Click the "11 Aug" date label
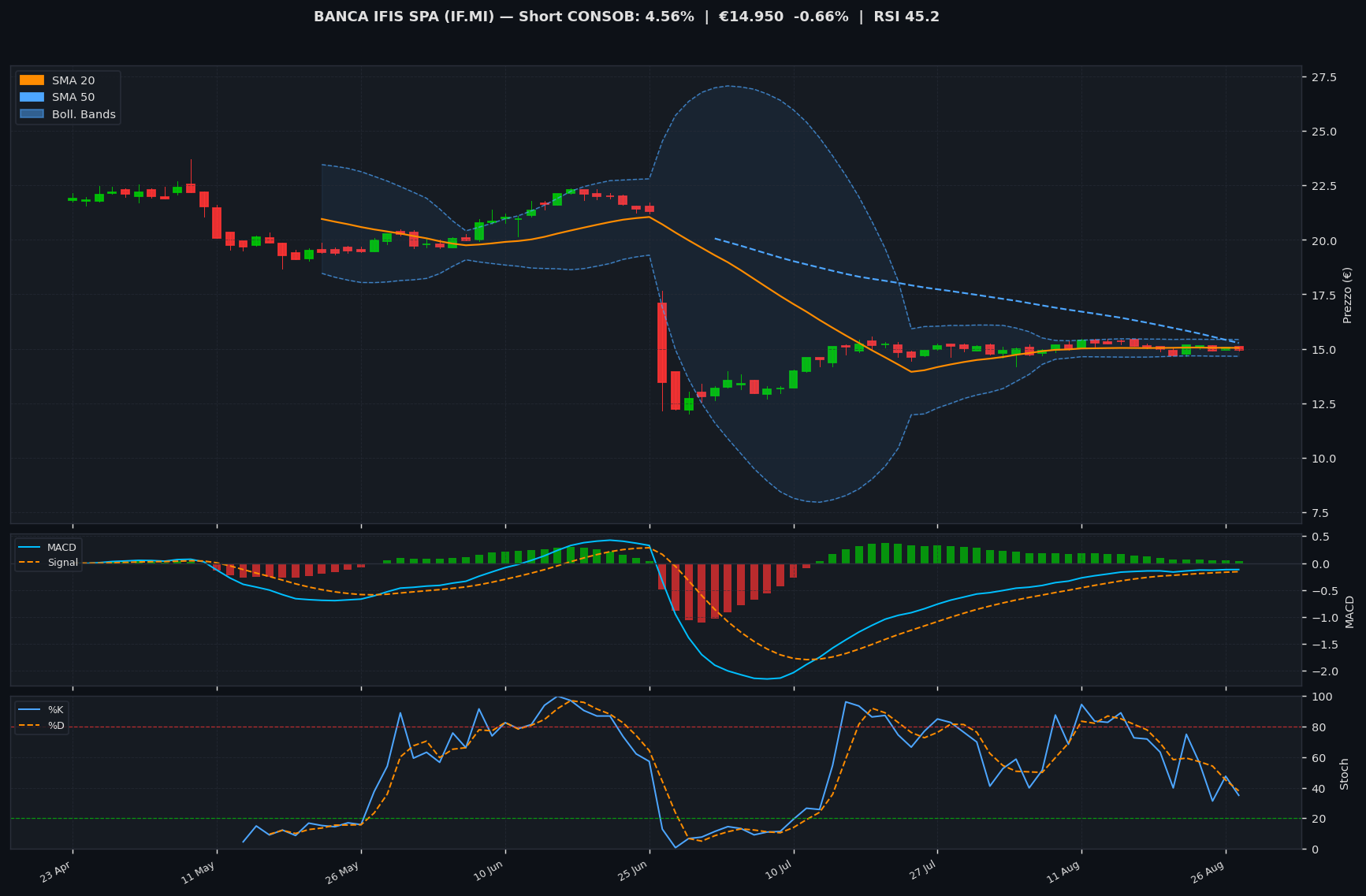1366x896 pixels. click(1064, 871)
